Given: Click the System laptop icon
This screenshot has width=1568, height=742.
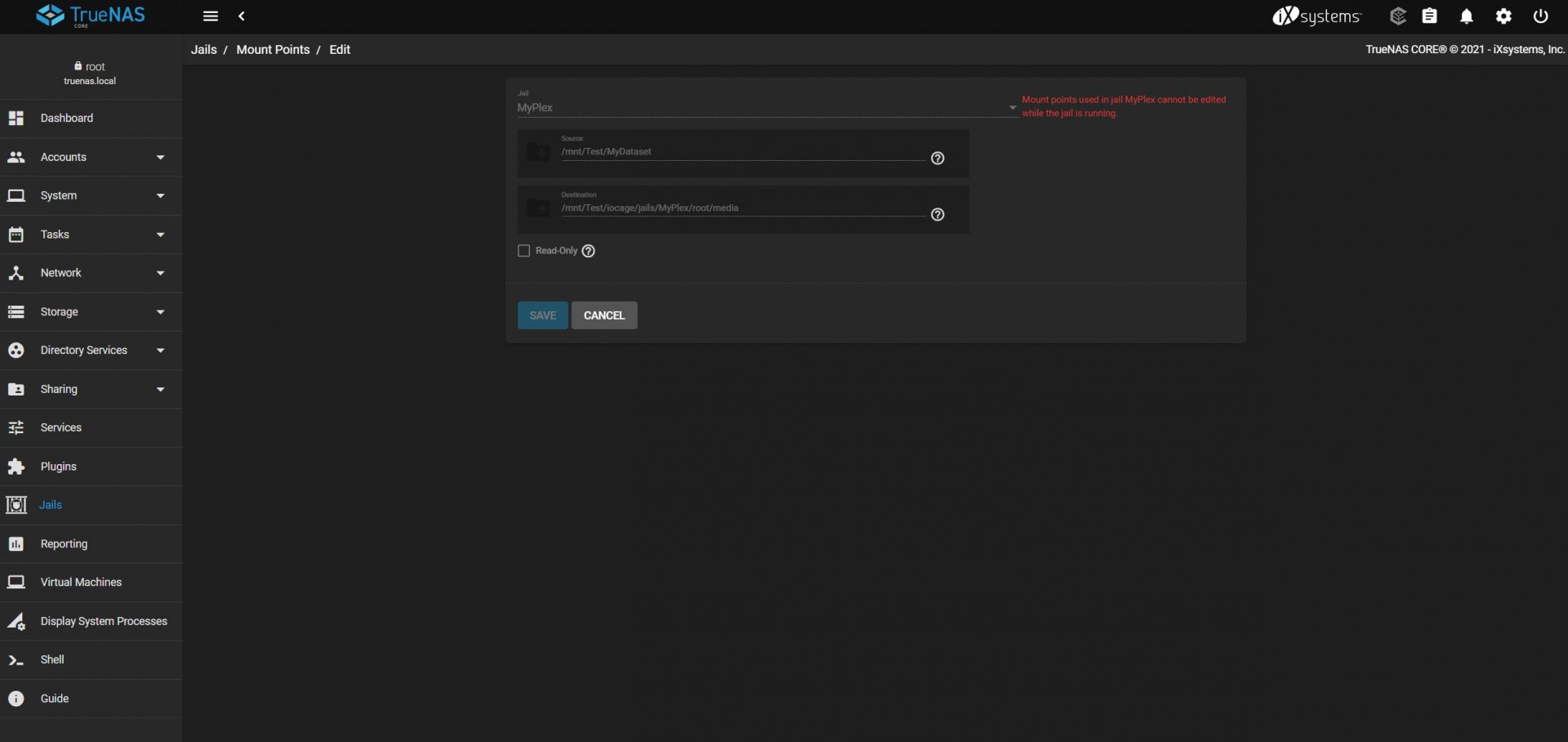Looking at the screenshot, I should [x=16, y=196].
